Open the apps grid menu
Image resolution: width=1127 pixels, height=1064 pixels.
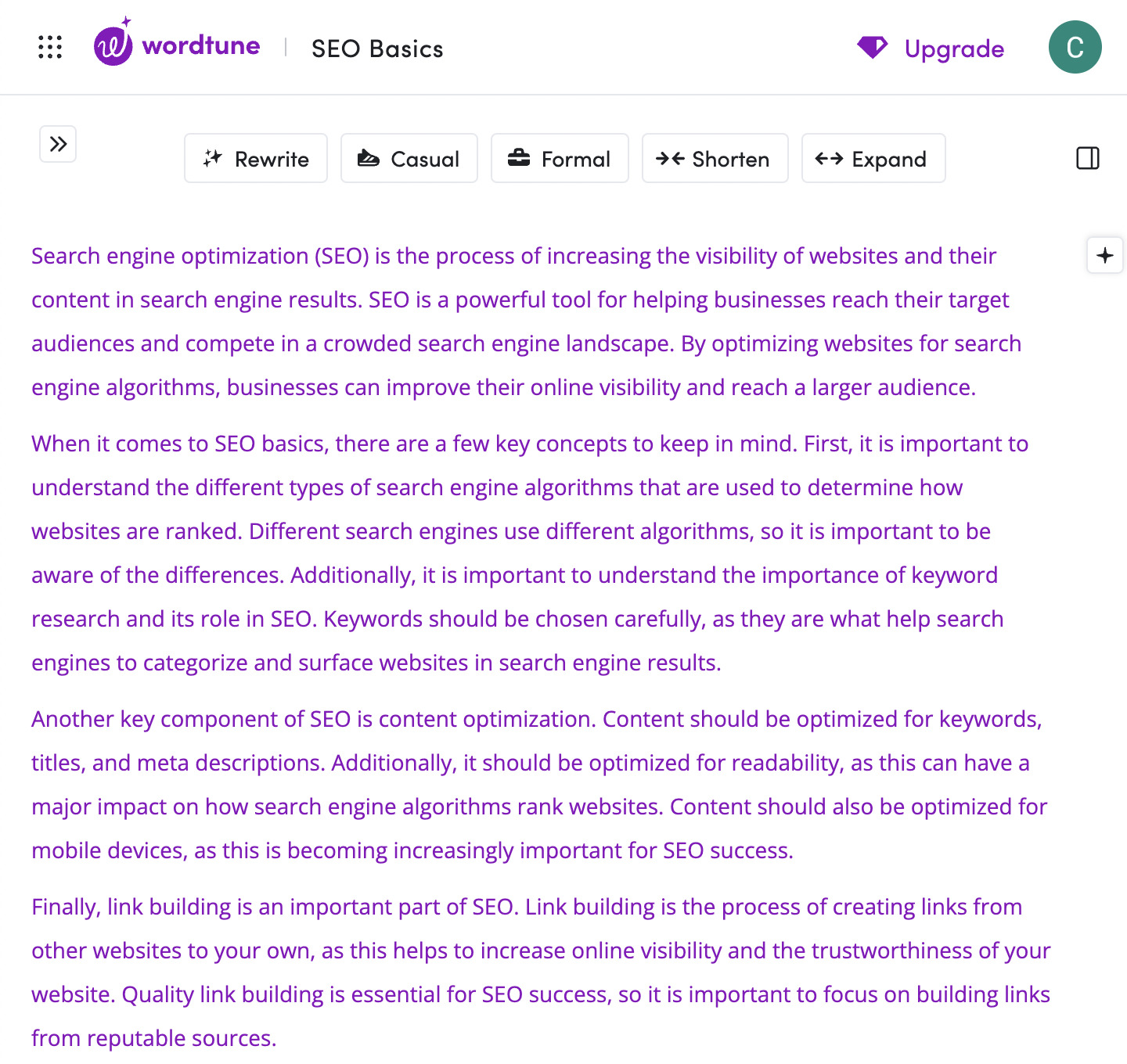click(50, 47)
